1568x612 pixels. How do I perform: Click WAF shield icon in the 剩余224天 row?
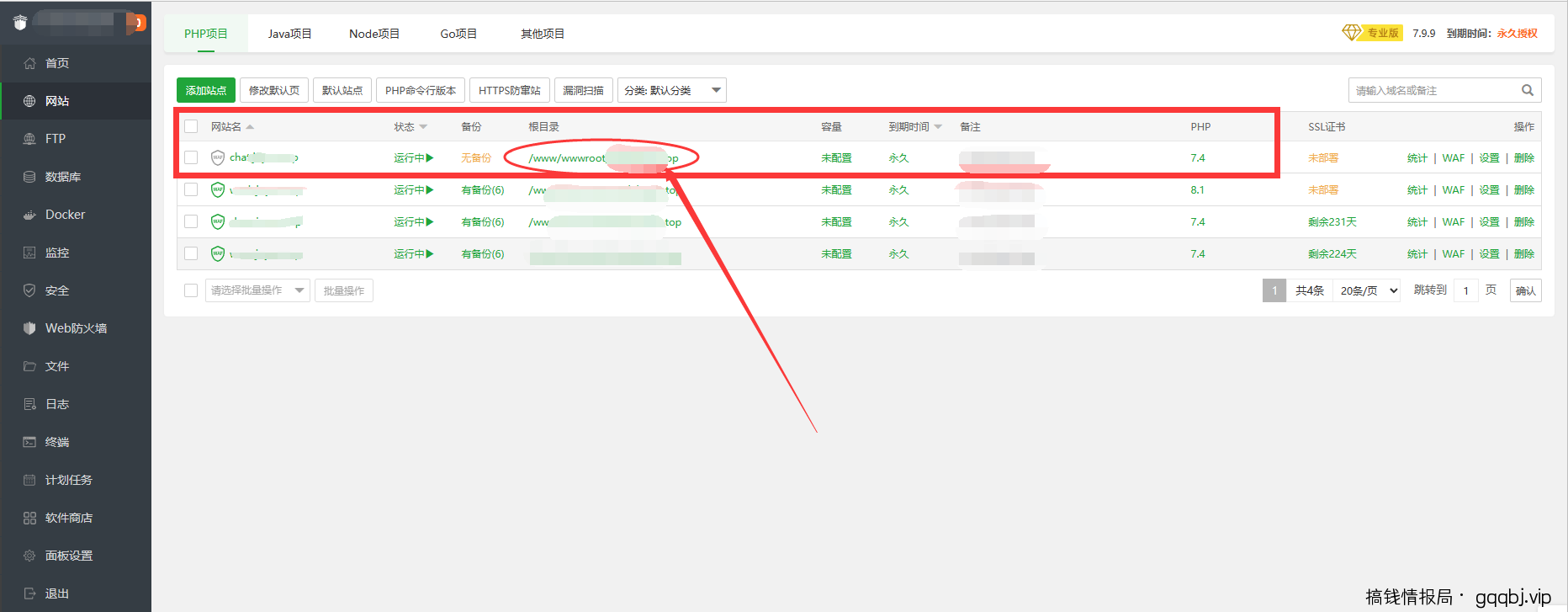(x=218, y=253)
